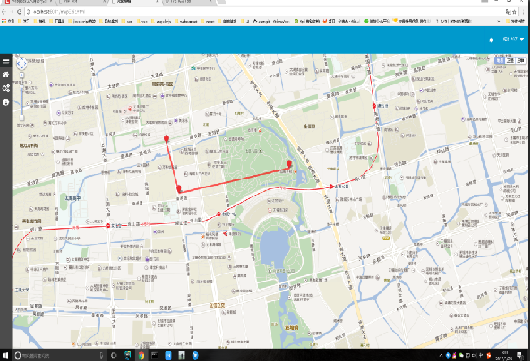Click the share-nodes icon in the sidebar
Image resolution: width=530 pixels, height=361 pixels.
click(x=6, y=88)
